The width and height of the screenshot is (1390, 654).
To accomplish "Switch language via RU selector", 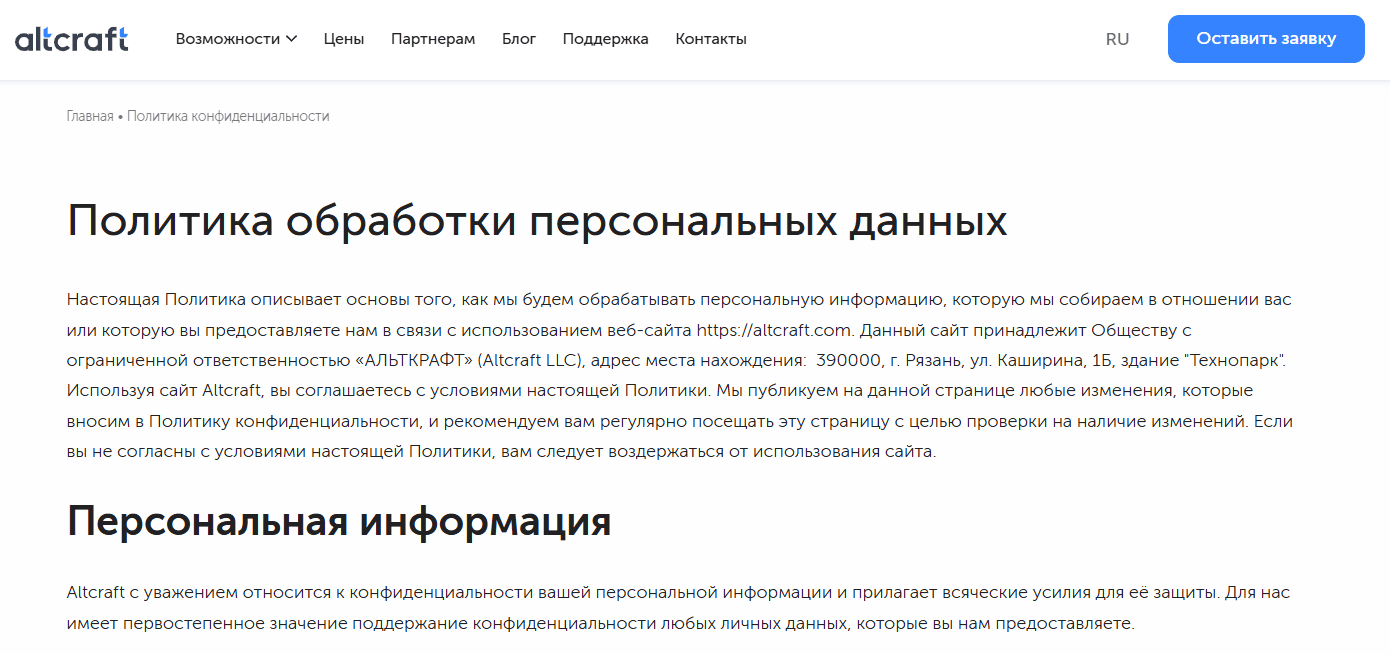I will click(x=1118, y=39).
